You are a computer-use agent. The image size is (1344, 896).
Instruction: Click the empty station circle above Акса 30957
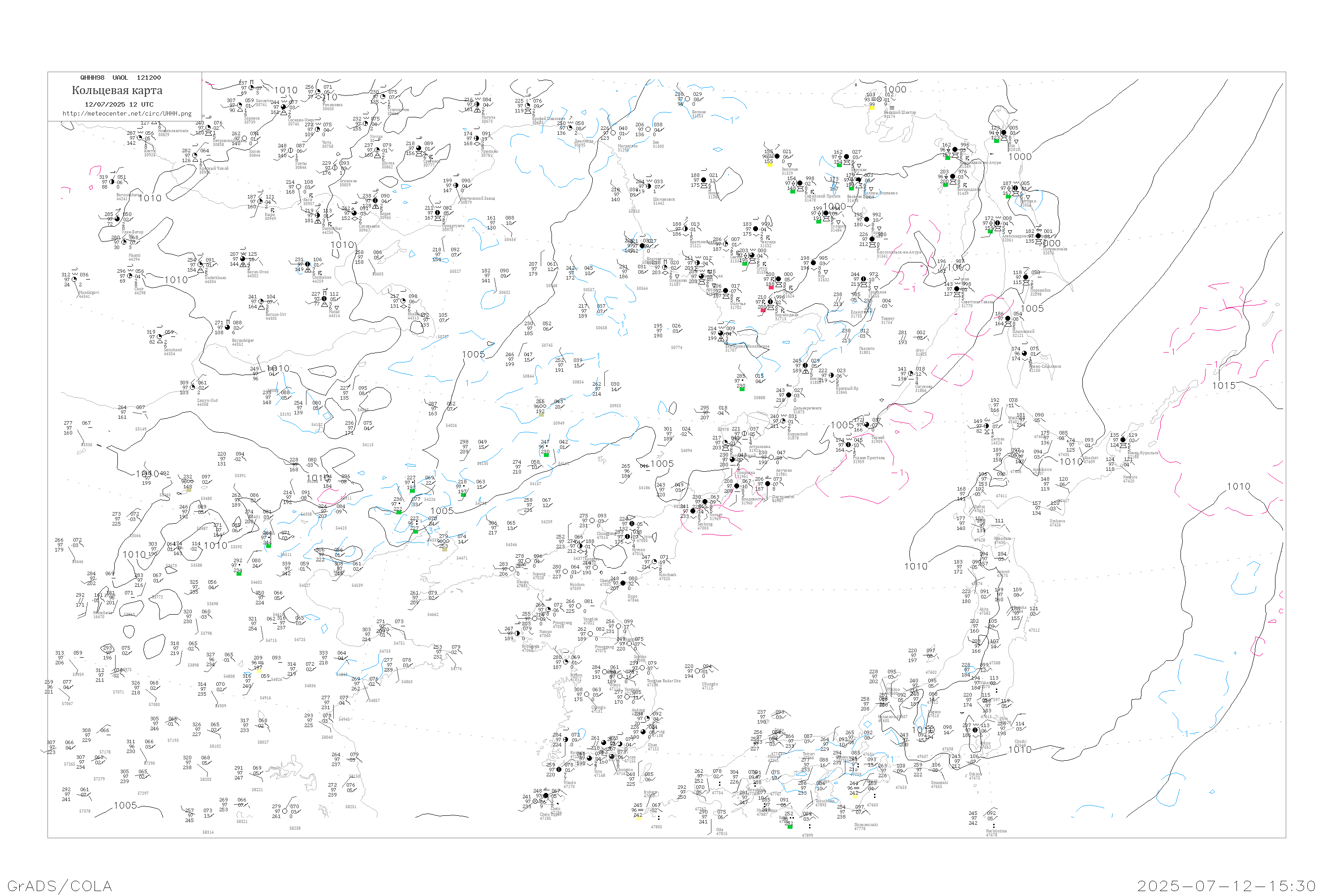pyautogui.click(x=299, y=187)
